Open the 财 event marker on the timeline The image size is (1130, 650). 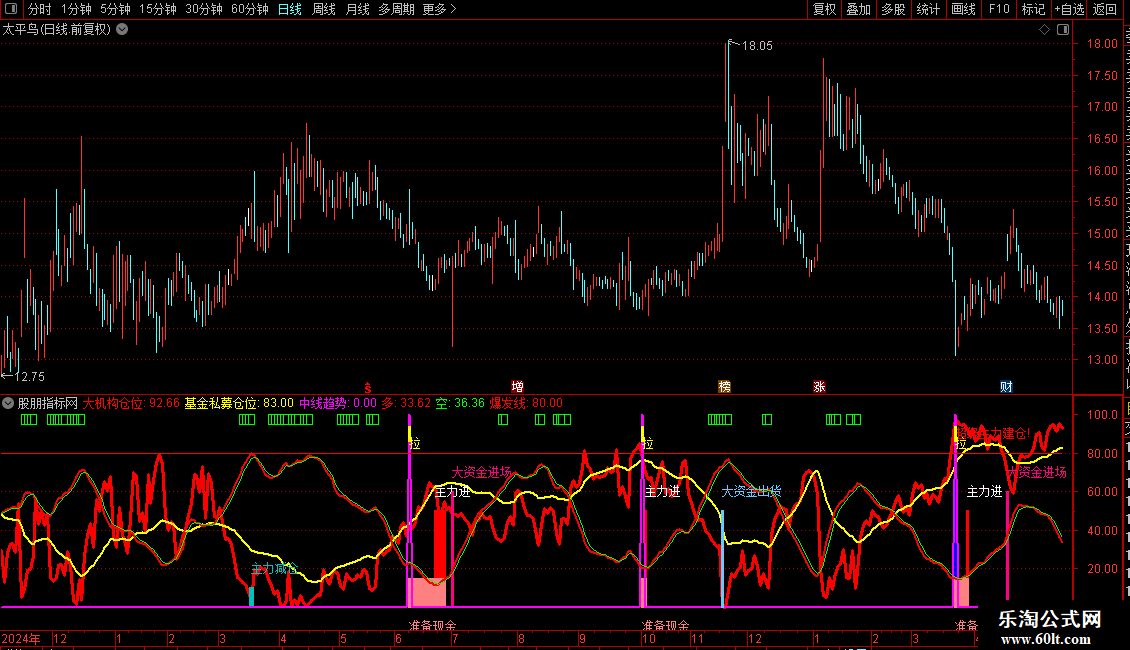(x=1006, y=387)
